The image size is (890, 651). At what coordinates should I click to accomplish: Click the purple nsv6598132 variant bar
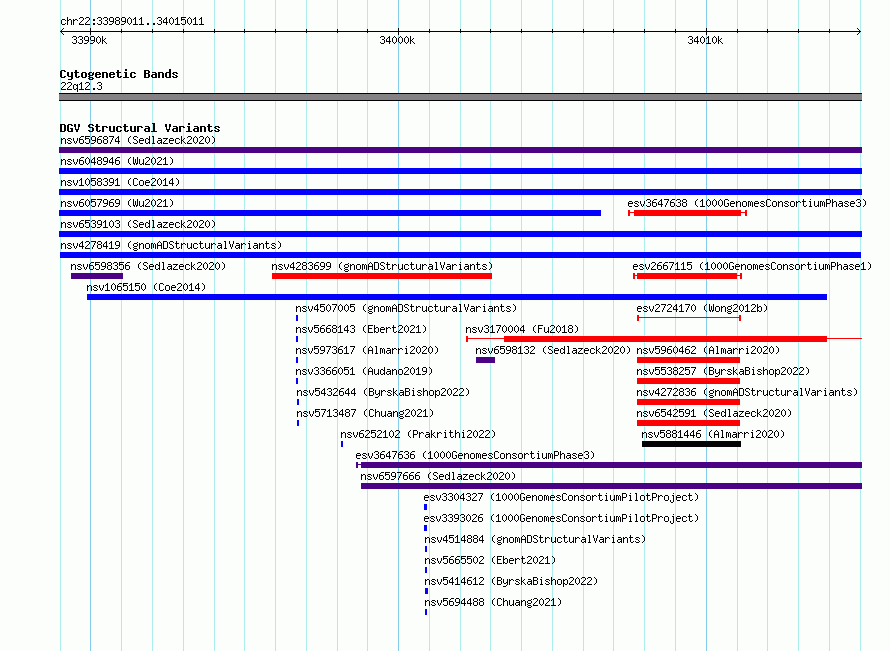[485, 360]
